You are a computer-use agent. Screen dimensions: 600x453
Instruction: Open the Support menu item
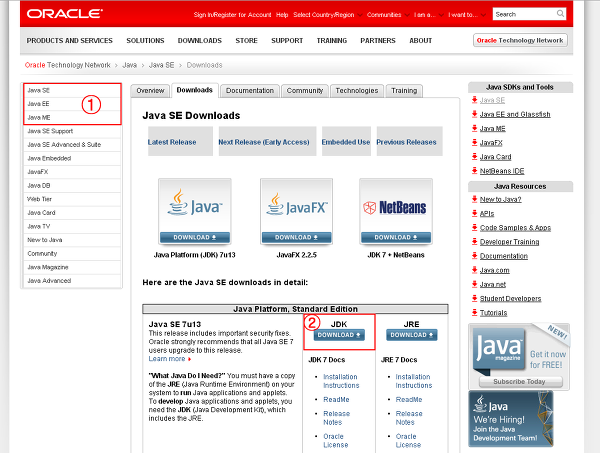(287, 41)
